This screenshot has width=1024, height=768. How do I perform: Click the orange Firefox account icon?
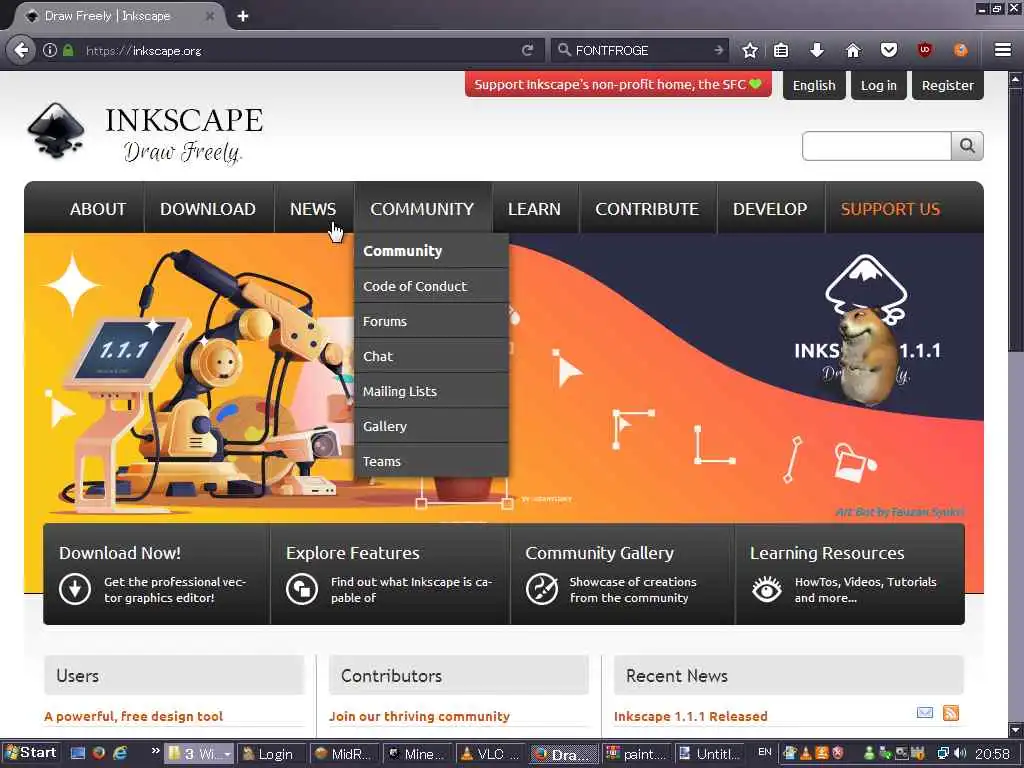[960, 50]
